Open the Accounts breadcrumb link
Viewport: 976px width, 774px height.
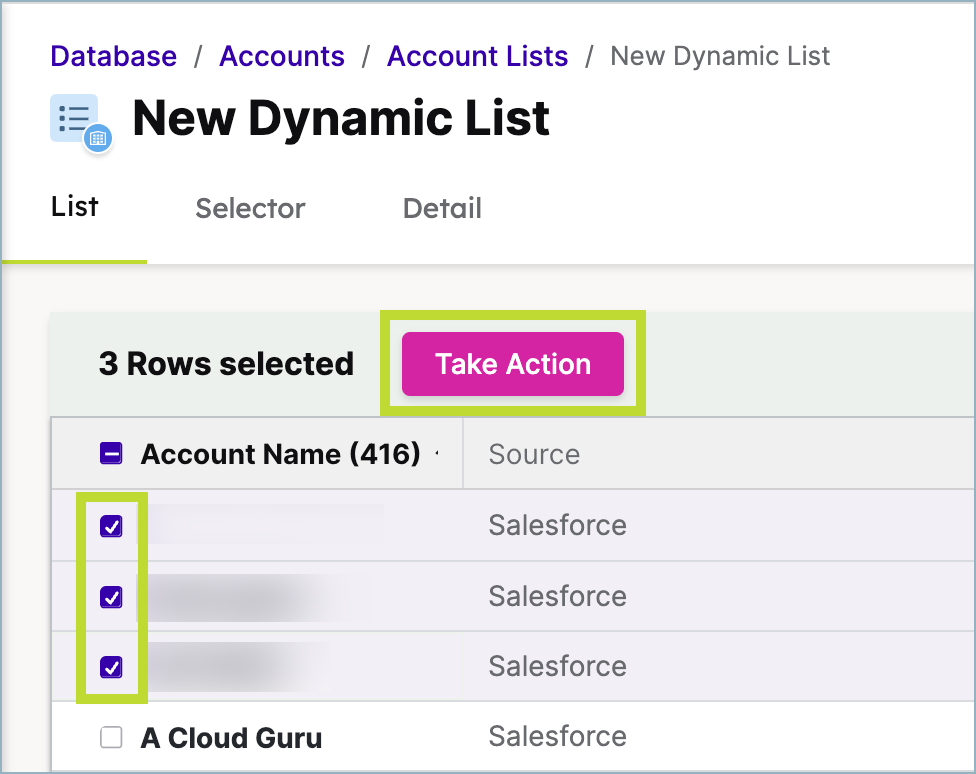(281, 56)
